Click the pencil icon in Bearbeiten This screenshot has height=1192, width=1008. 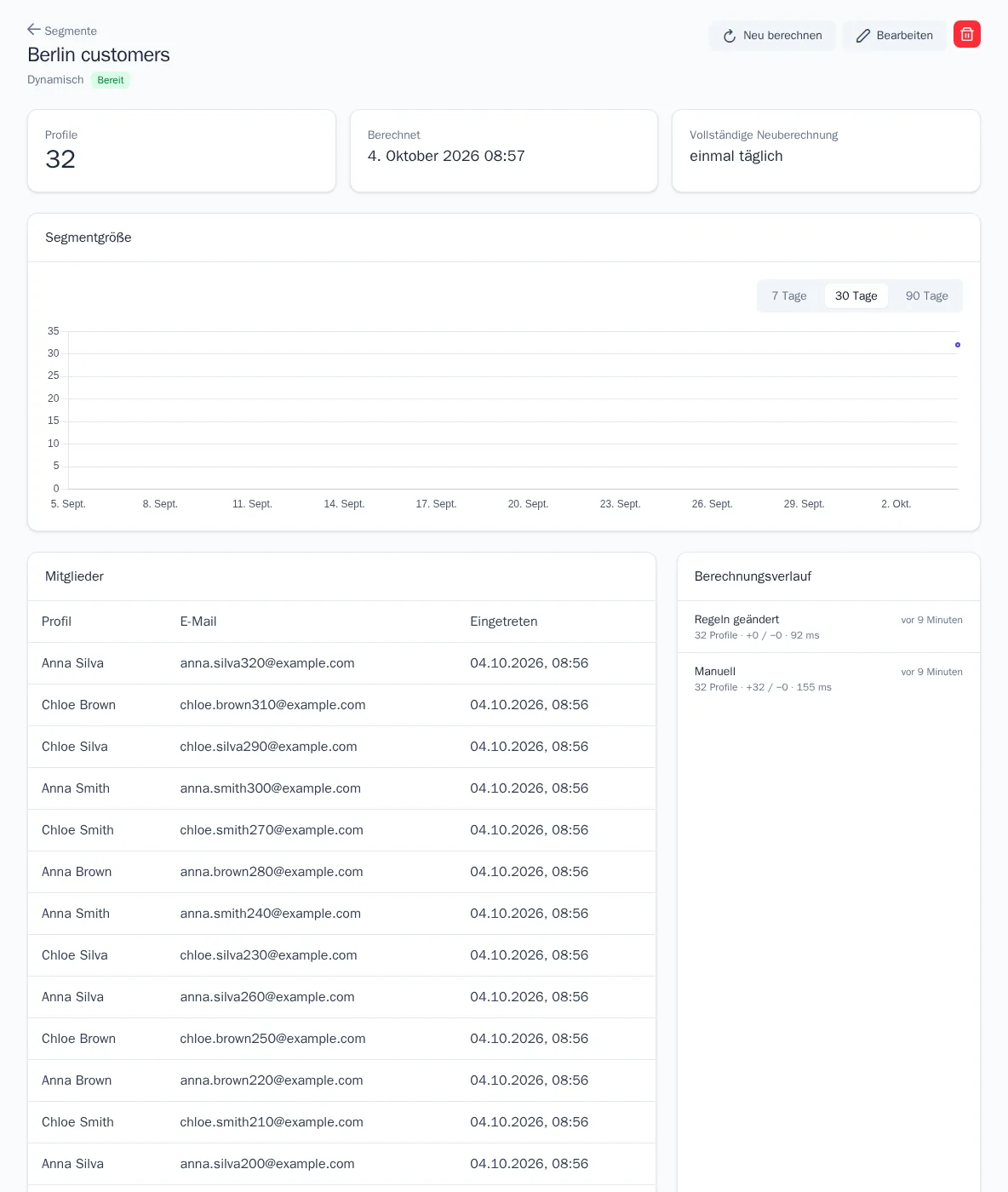point(863,36)
